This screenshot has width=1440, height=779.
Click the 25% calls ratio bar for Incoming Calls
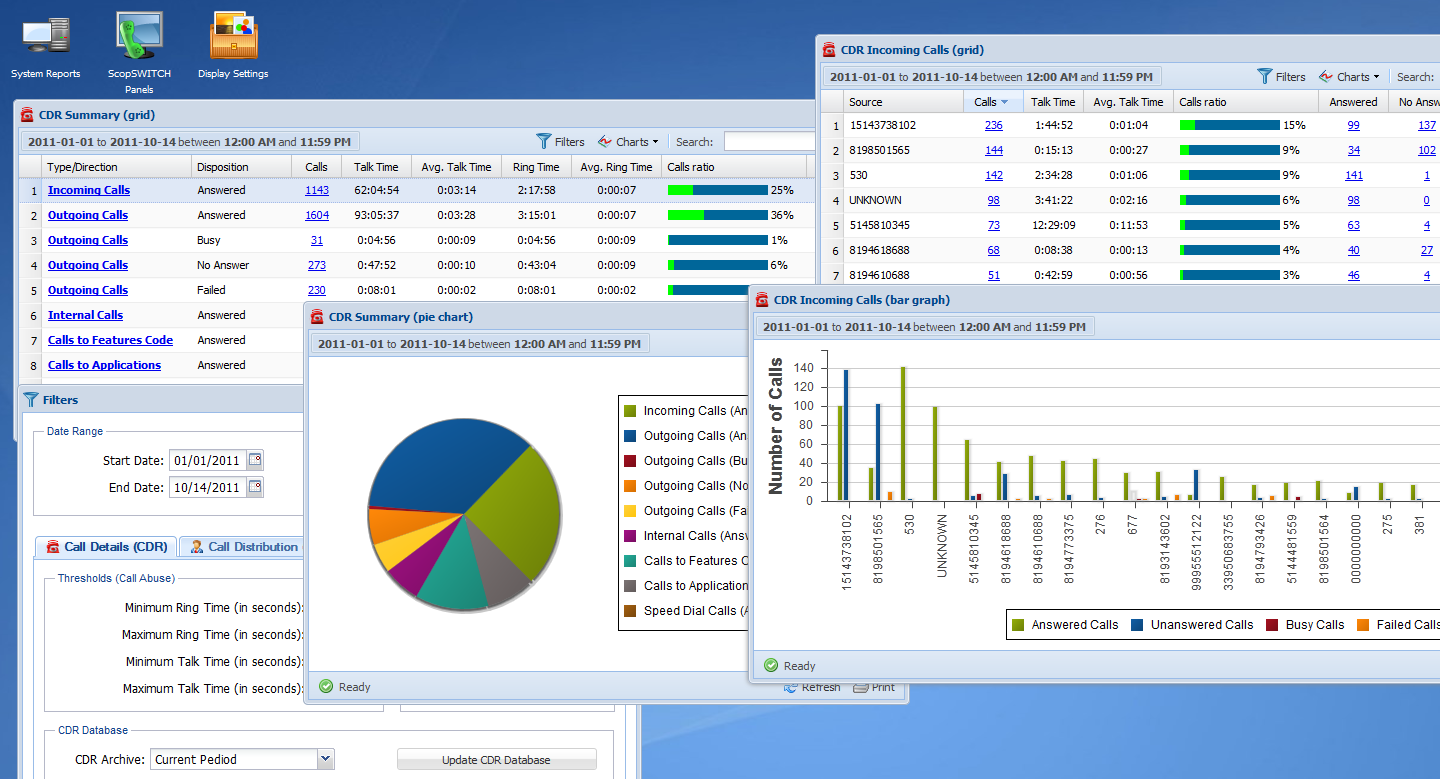pyautogui.click(x=718, y=190)
